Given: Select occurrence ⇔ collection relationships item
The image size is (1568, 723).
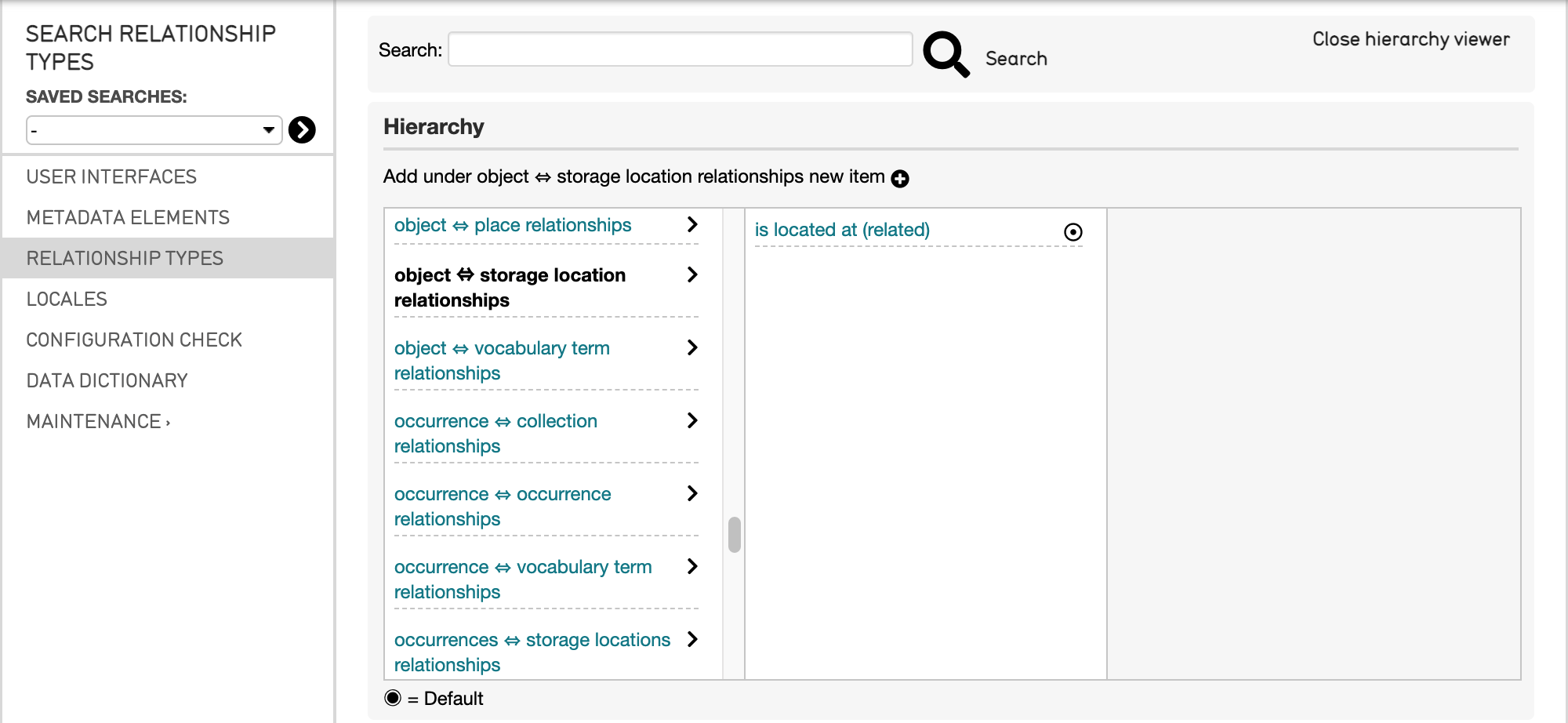Looking at the screenshot, I should pyautogui.click(x=495, y=434).
